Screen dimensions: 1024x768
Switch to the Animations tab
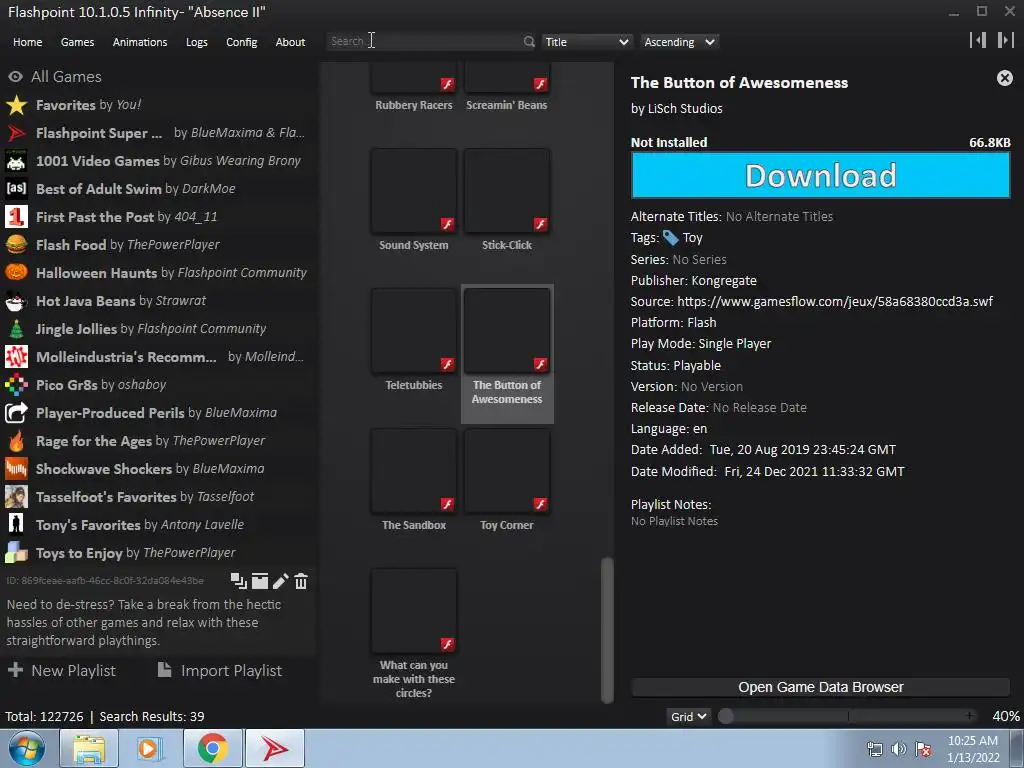coord(140,42)
